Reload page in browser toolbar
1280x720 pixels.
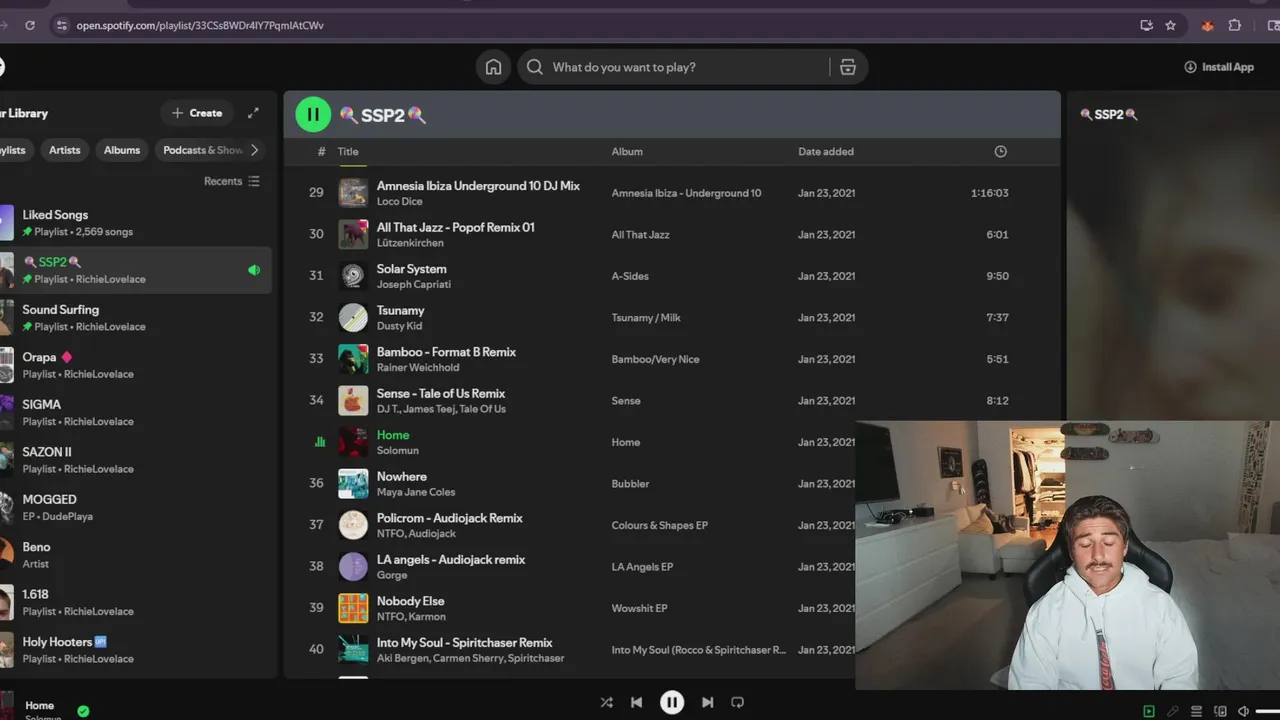click(30, 25)
